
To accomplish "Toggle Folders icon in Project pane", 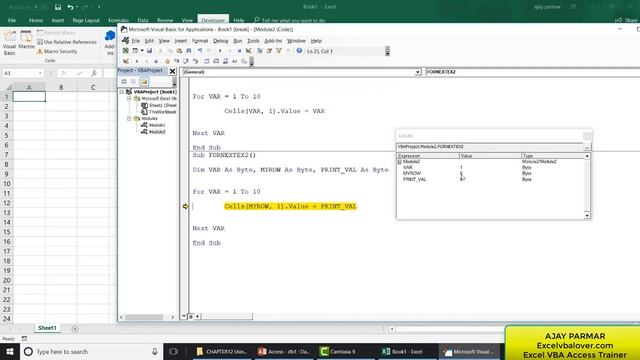I will [144, 82].
